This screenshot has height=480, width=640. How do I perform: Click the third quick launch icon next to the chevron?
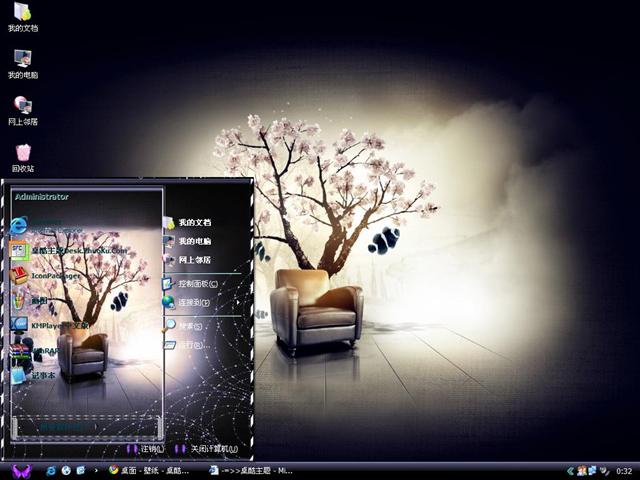coord(81,471)
